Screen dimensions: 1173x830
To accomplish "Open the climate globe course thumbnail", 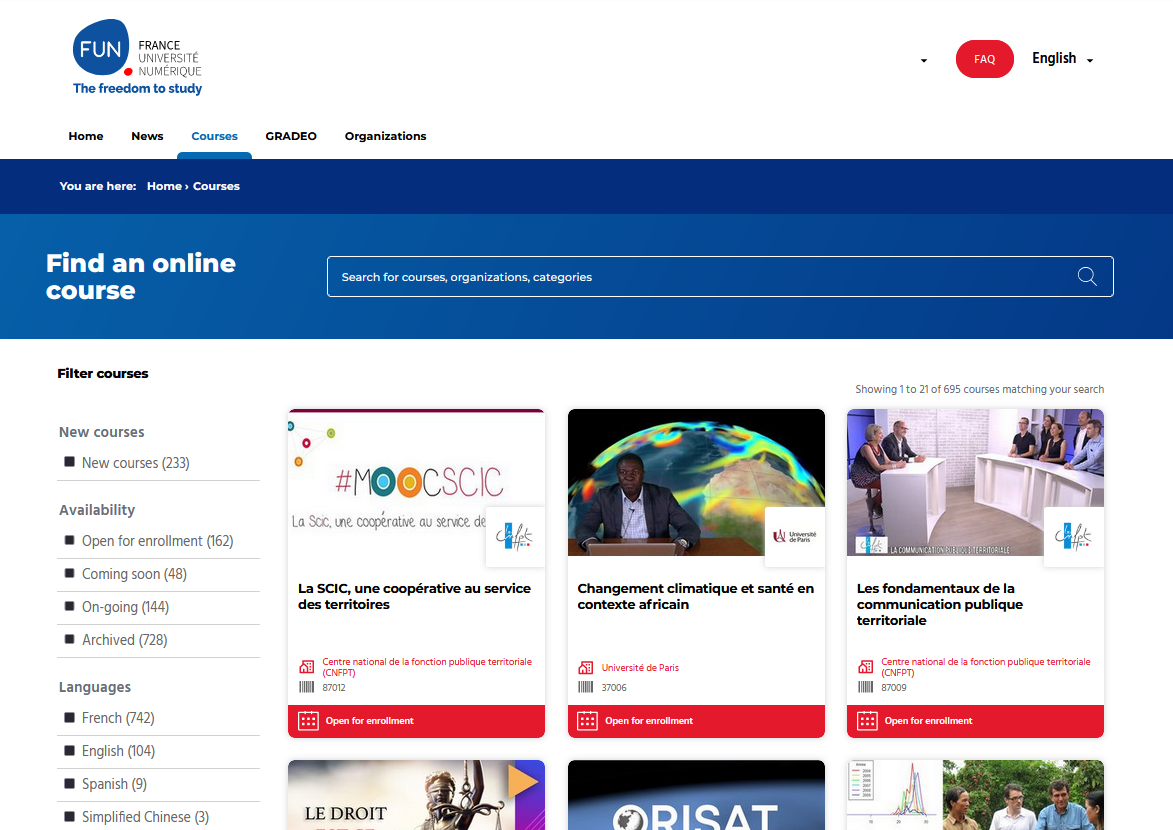I will (696, 483).
